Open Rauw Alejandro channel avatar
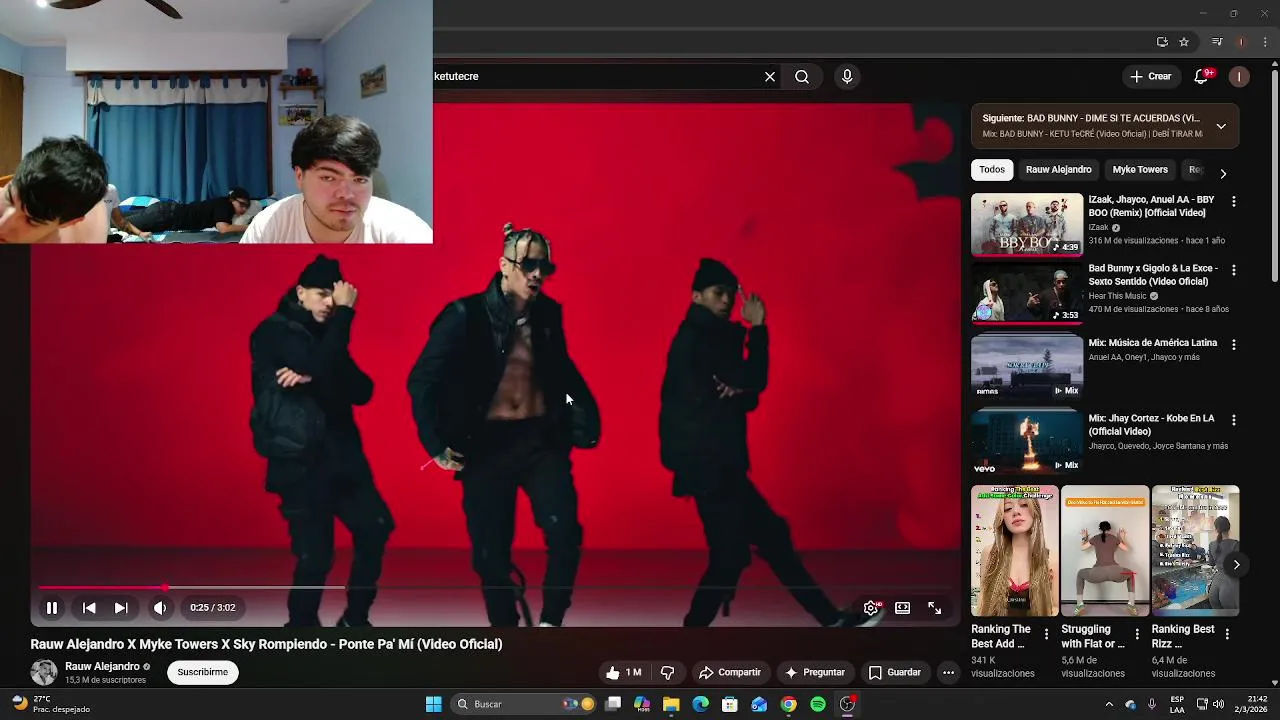 click(x=44, y=673)
